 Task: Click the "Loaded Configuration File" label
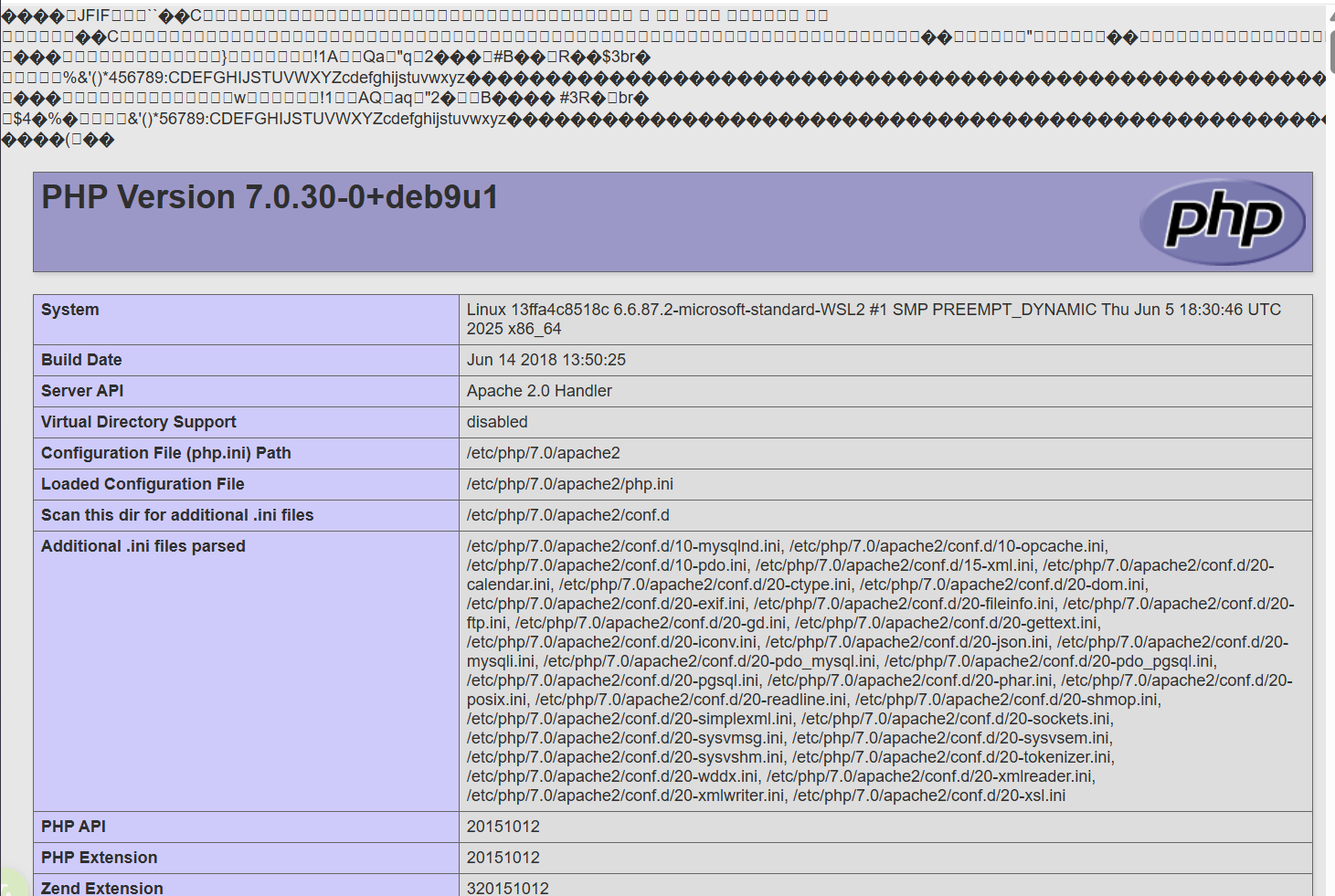tap(143, 484)
